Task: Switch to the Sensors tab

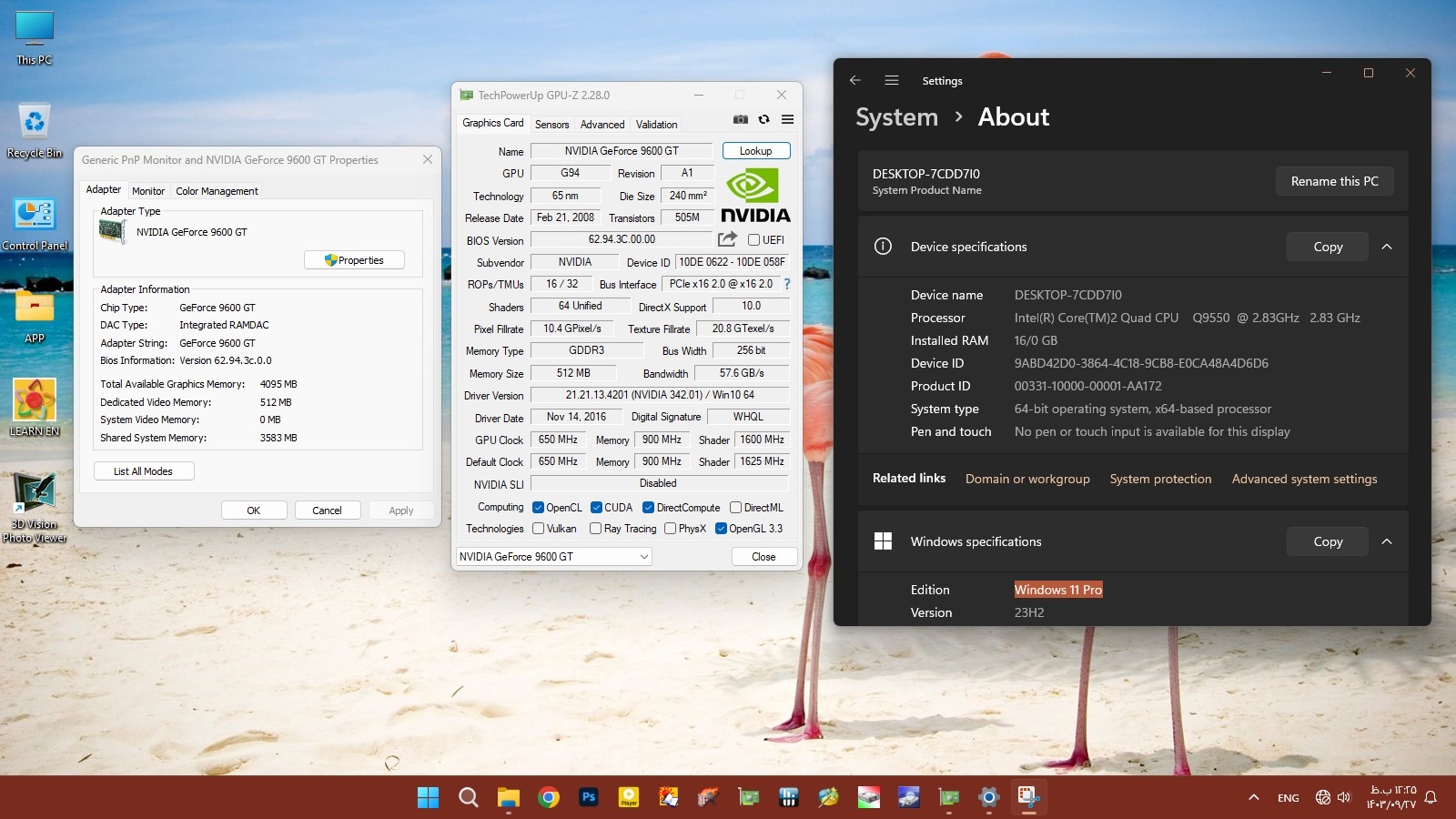Action: [x=551, y=125]
